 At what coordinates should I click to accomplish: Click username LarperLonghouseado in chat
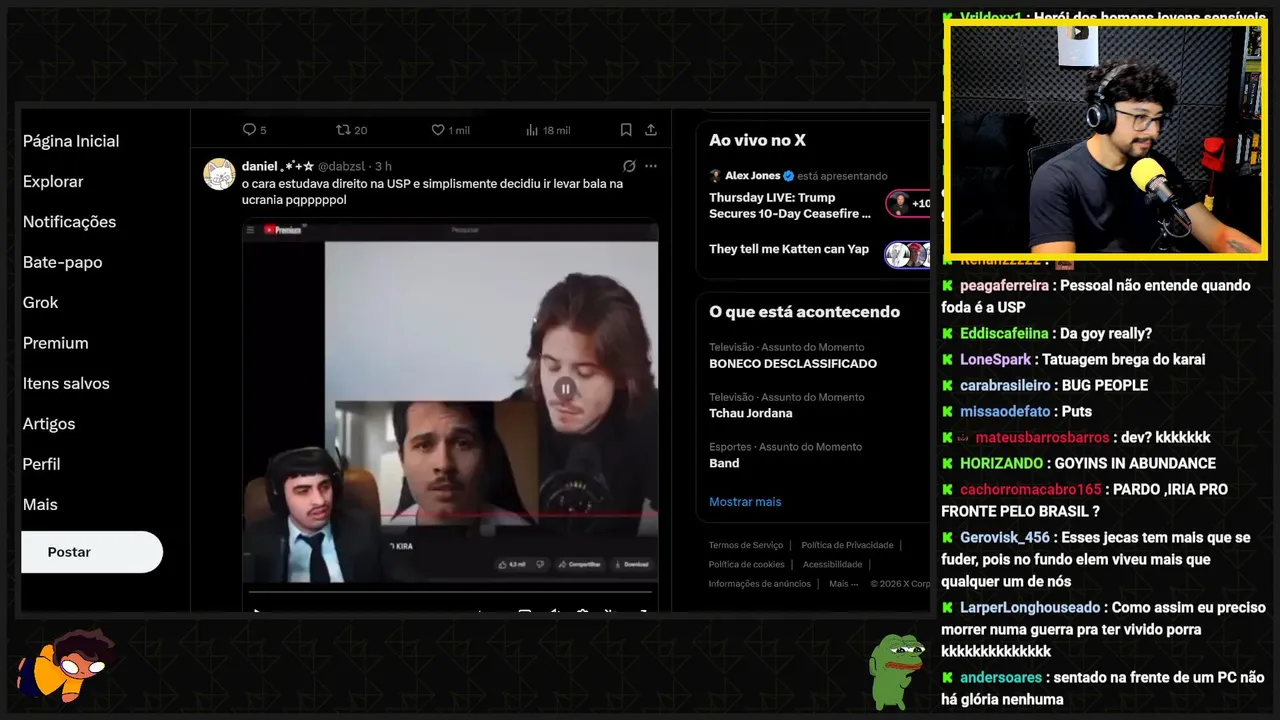click(1030, 607)
